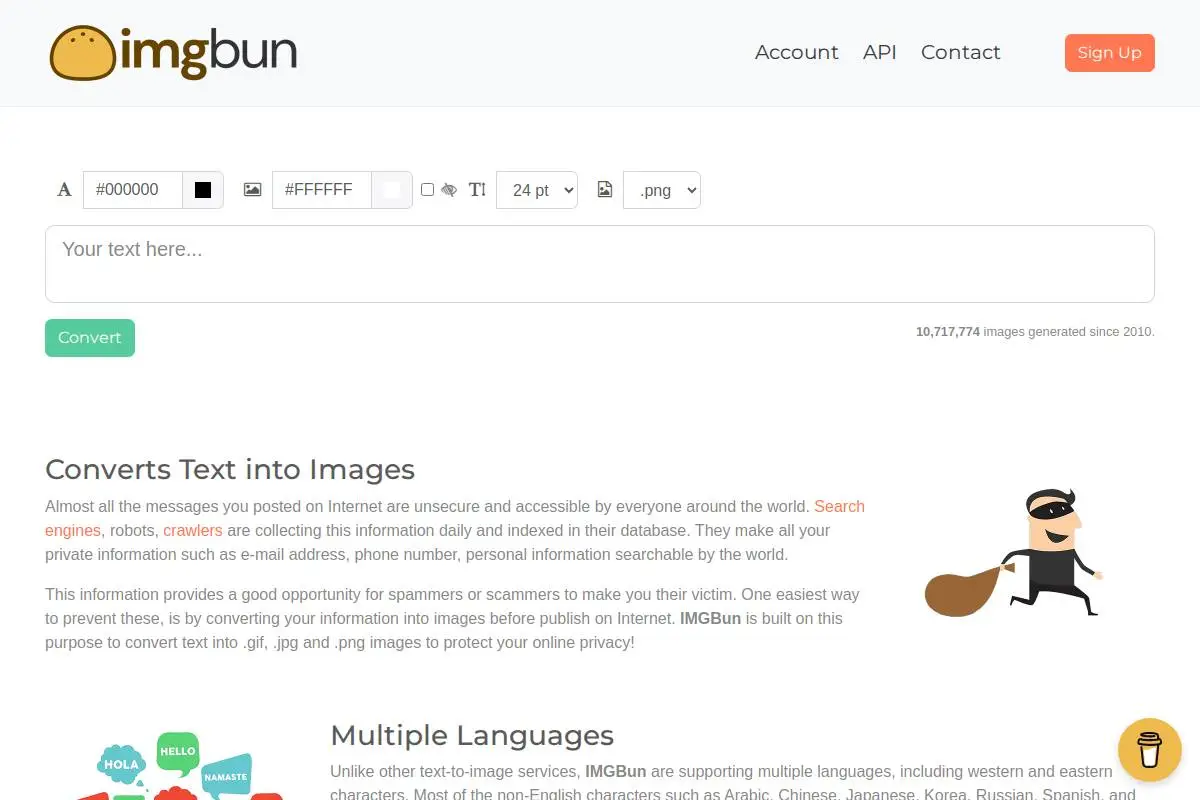Click the HELLO speech bubble illustration
The width and height of the screenshot is (1200, 800).
pos(178,752)
